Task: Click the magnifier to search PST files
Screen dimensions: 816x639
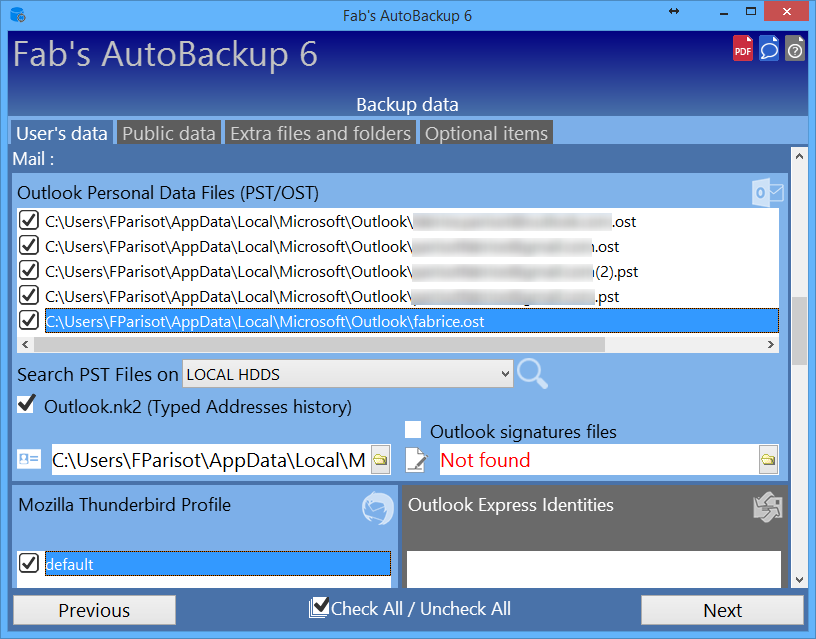Action: click(x=533, y=374)
